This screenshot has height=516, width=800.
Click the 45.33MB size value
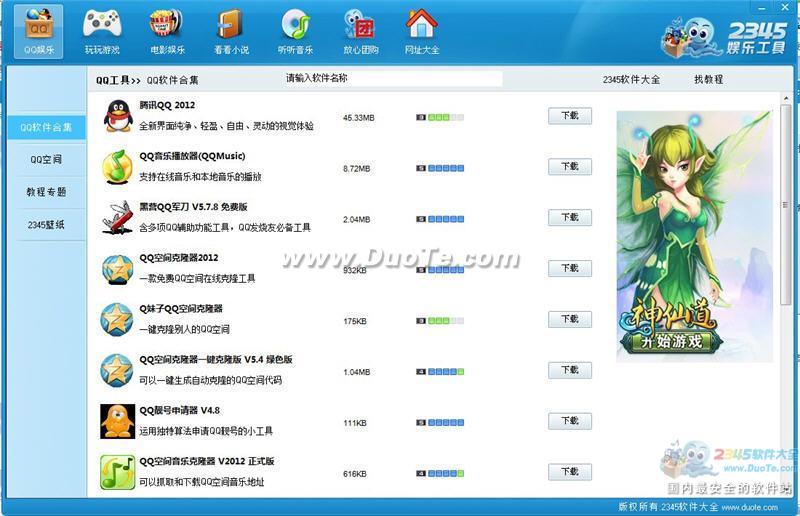coord(359,118)
